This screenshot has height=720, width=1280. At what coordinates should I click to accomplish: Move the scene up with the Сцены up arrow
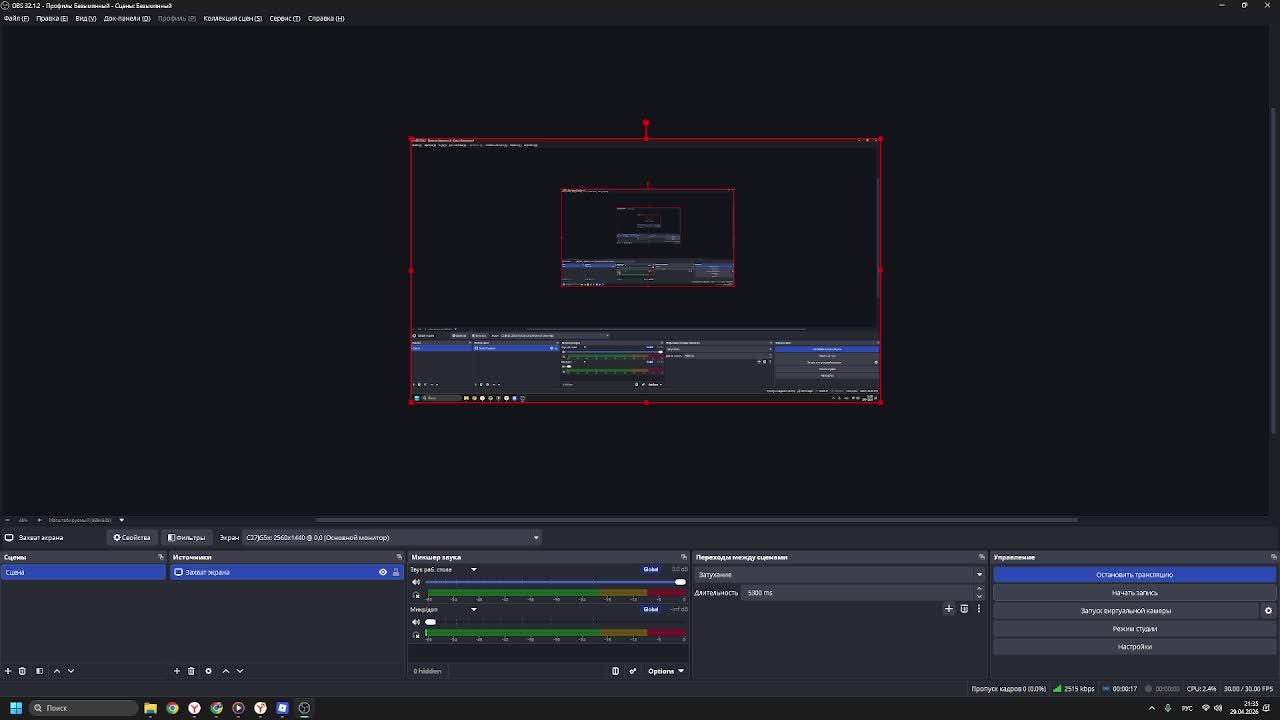(56, 671)
